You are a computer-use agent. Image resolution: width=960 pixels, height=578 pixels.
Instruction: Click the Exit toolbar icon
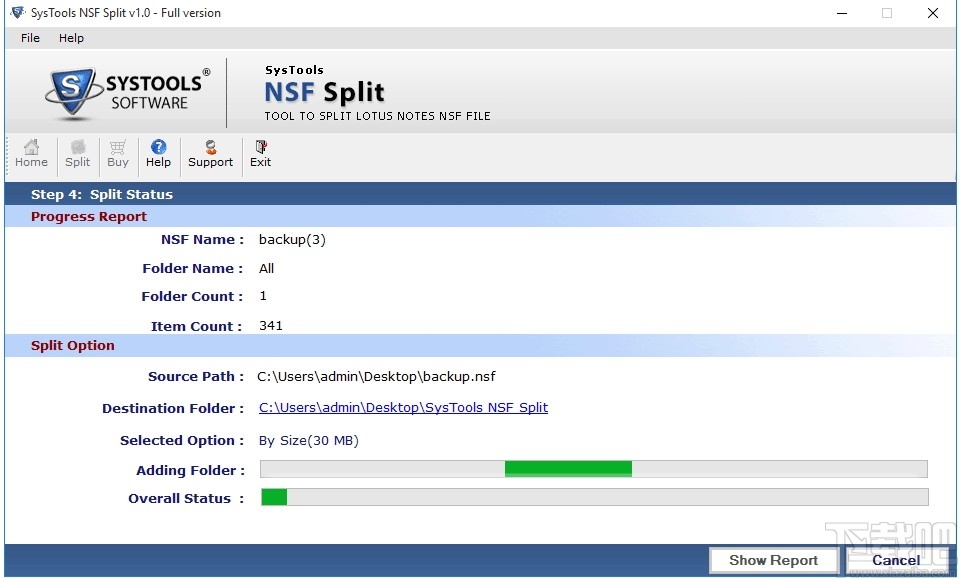click(260, 154)
